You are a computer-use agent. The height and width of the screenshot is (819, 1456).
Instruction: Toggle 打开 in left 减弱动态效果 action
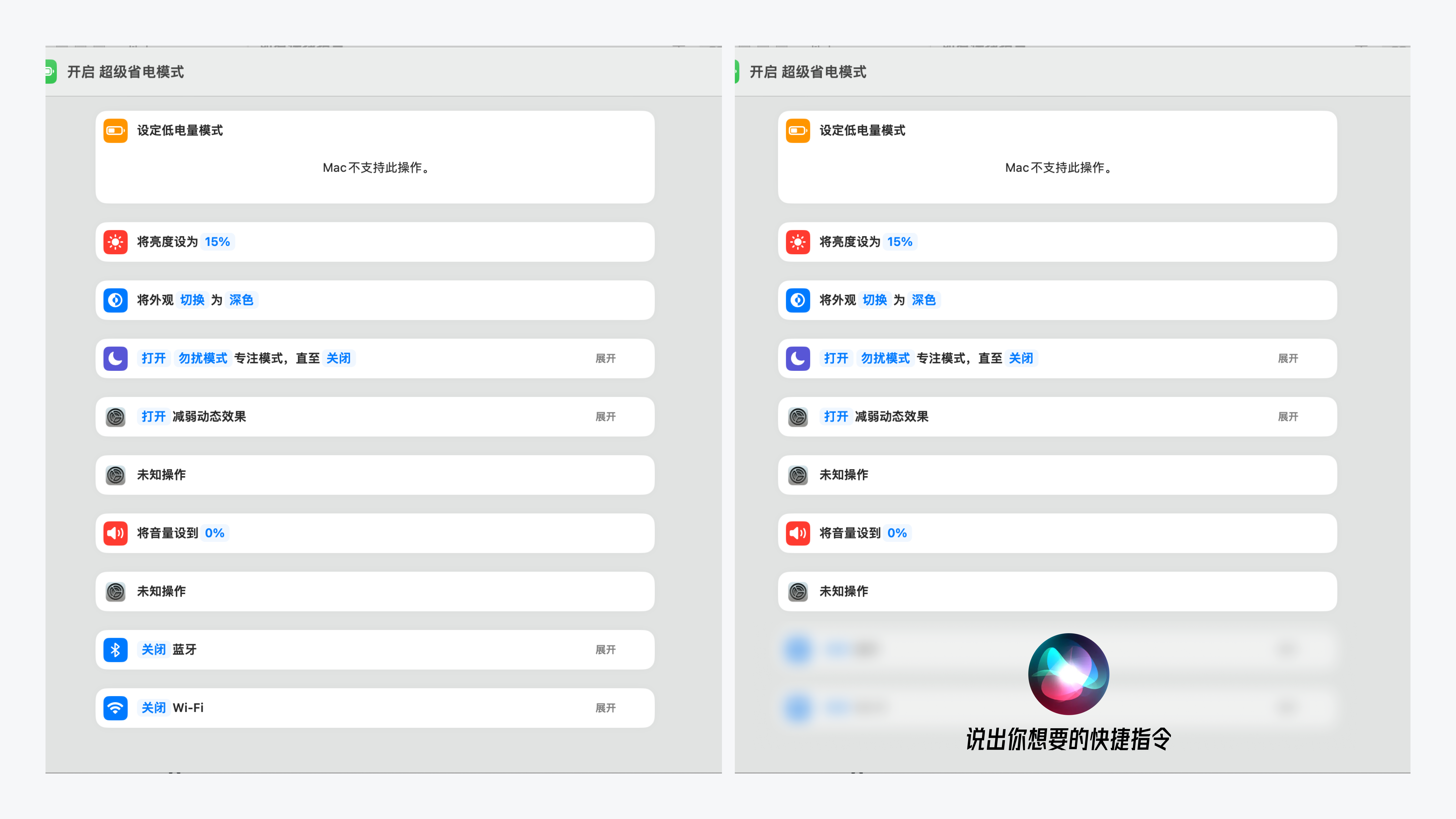point(153,417)
